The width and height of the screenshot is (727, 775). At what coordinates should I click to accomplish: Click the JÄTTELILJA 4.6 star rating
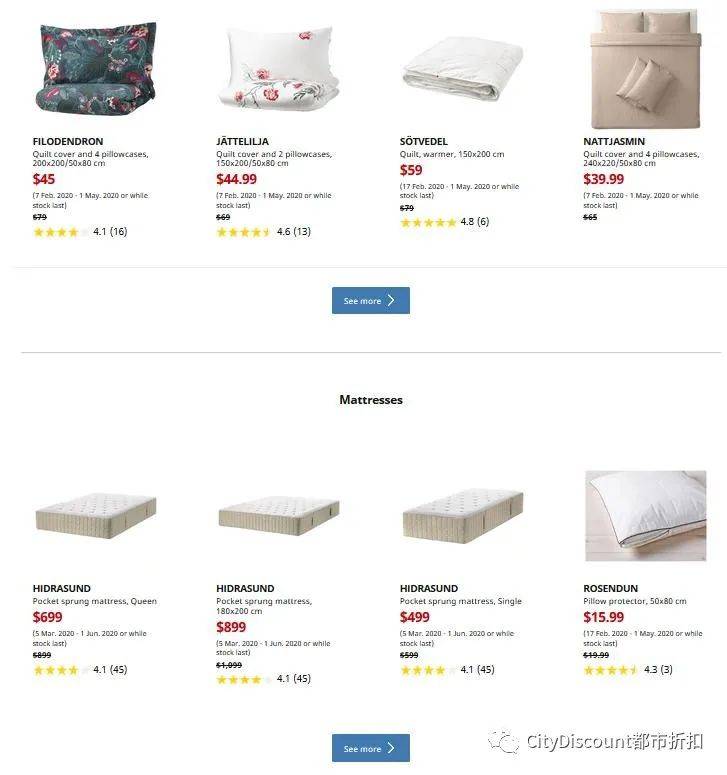(263, 232)
